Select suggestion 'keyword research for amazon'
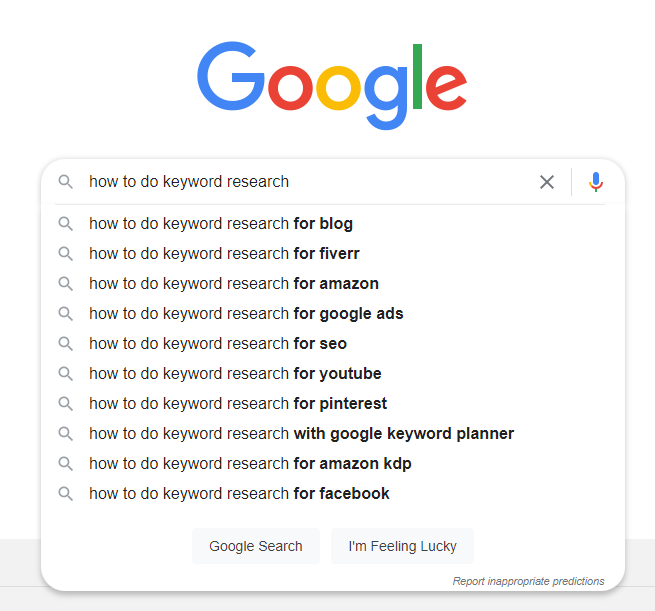 point(234,284)
